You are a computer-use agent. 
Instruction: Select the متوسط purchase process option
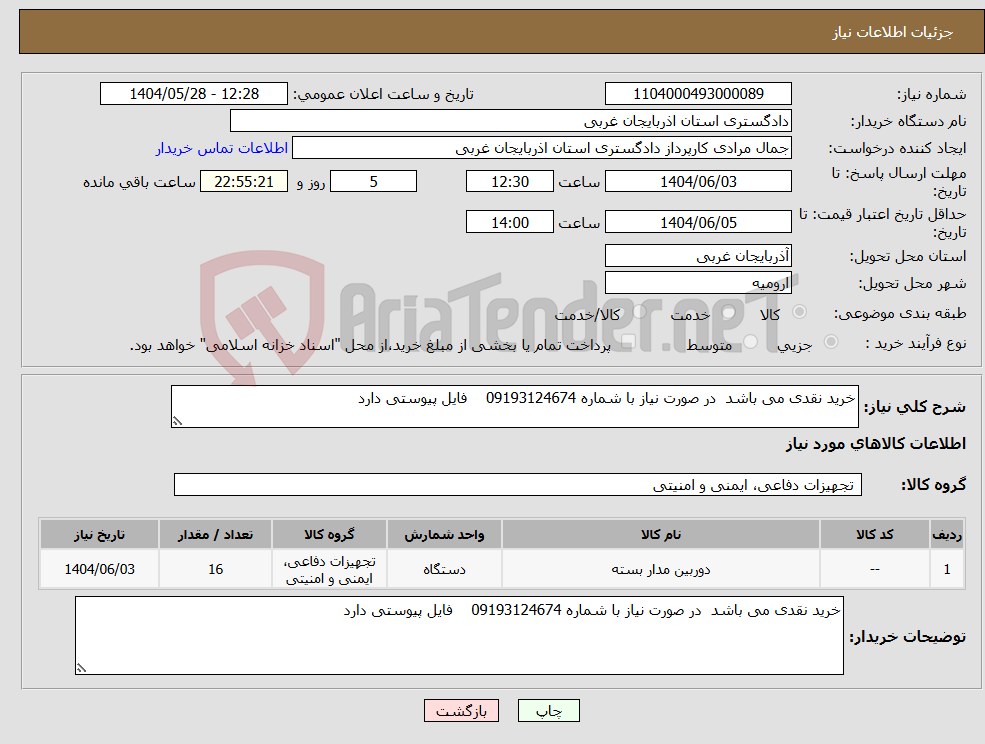click(751, 340)
